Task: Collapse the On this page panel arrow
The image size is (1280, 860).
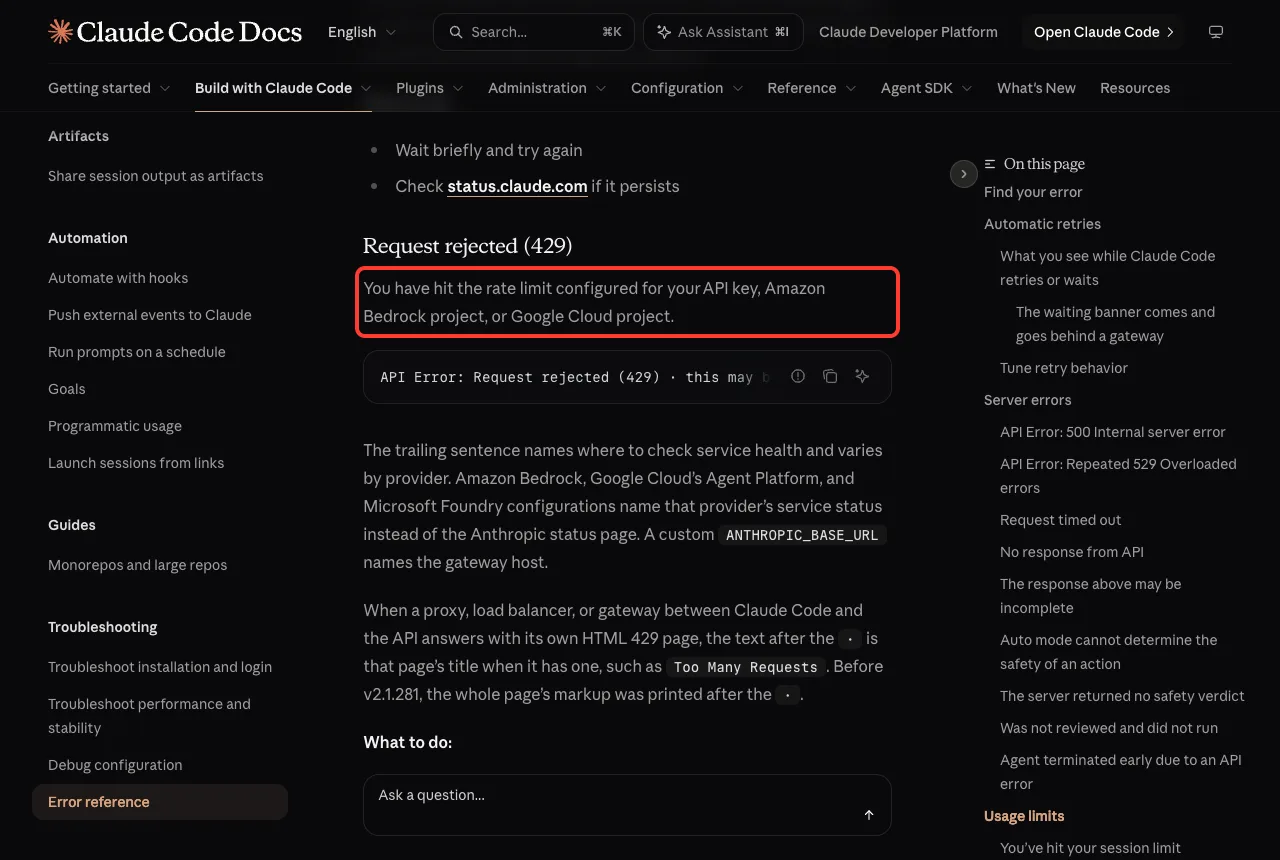Action: (x=963, y=174)
